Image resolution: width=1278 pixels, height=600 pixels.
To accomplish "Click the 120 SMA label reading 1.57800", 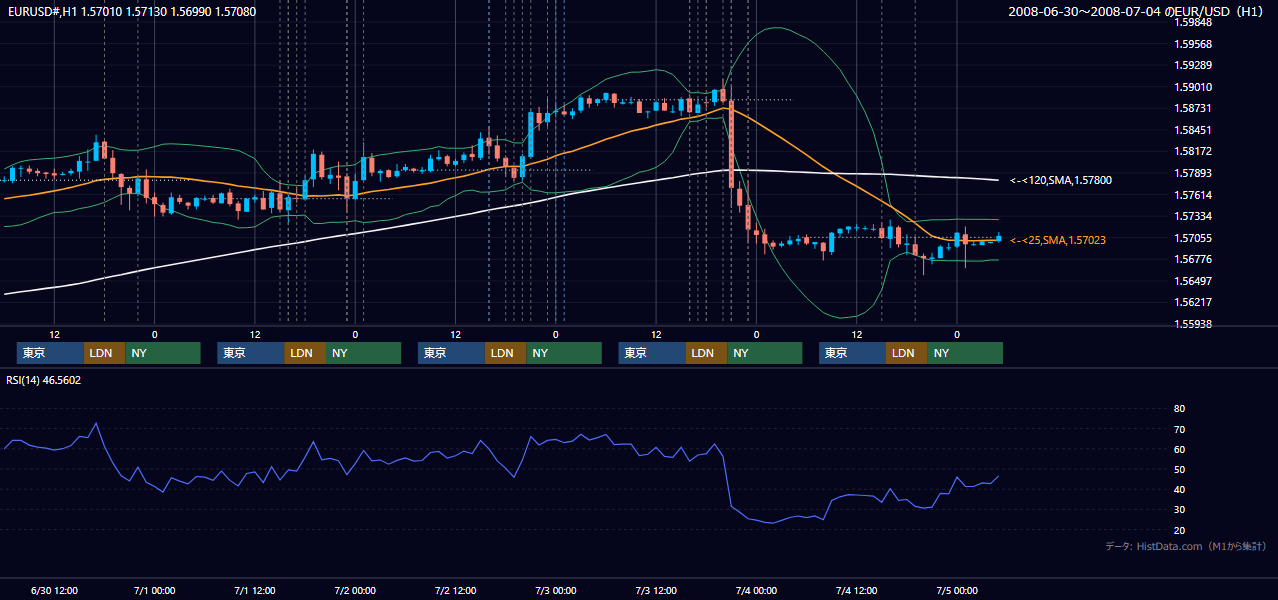I will pyautogui.click(x=1061, y=180).
